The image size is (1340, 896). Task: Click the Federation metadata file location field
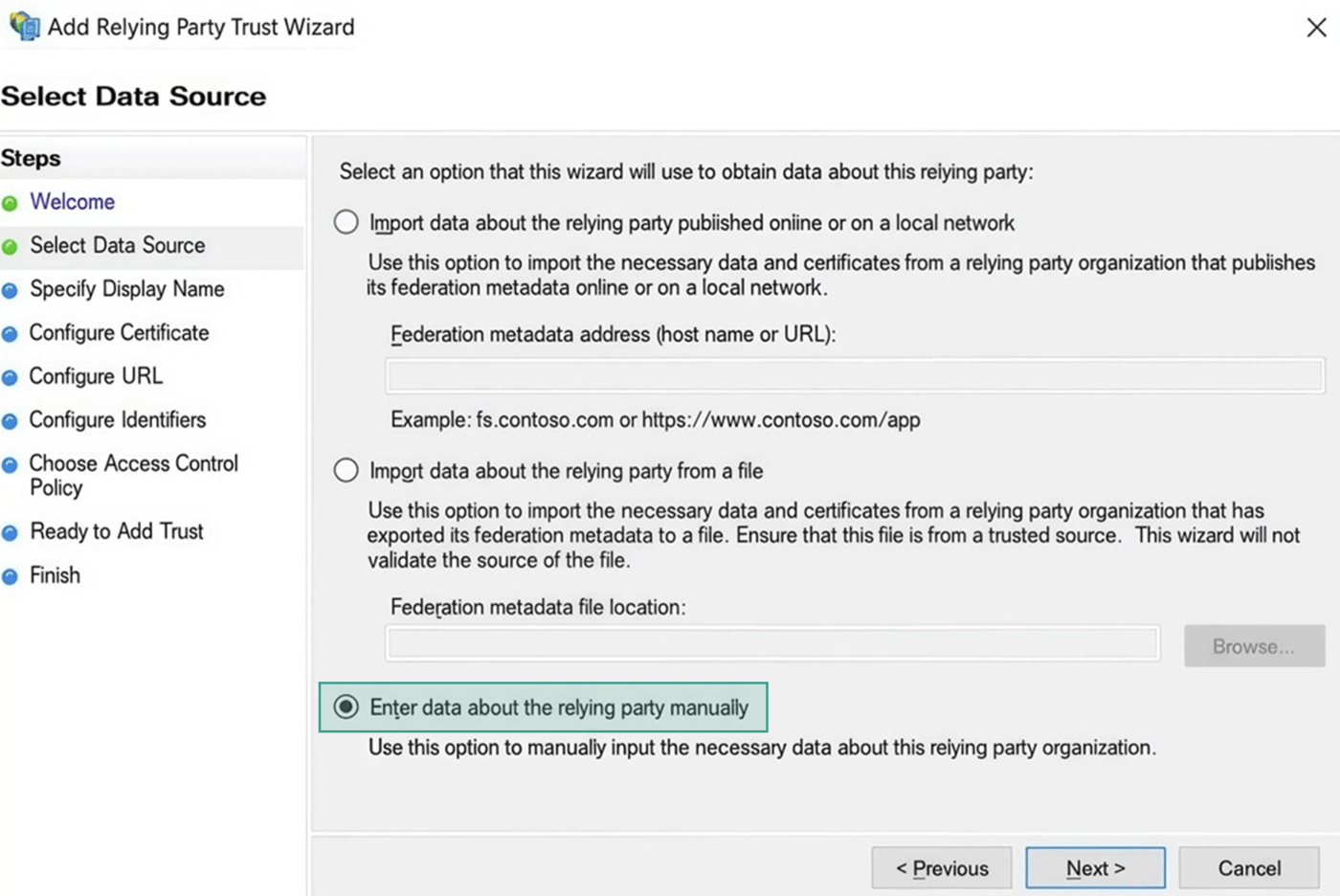point(772,644)
